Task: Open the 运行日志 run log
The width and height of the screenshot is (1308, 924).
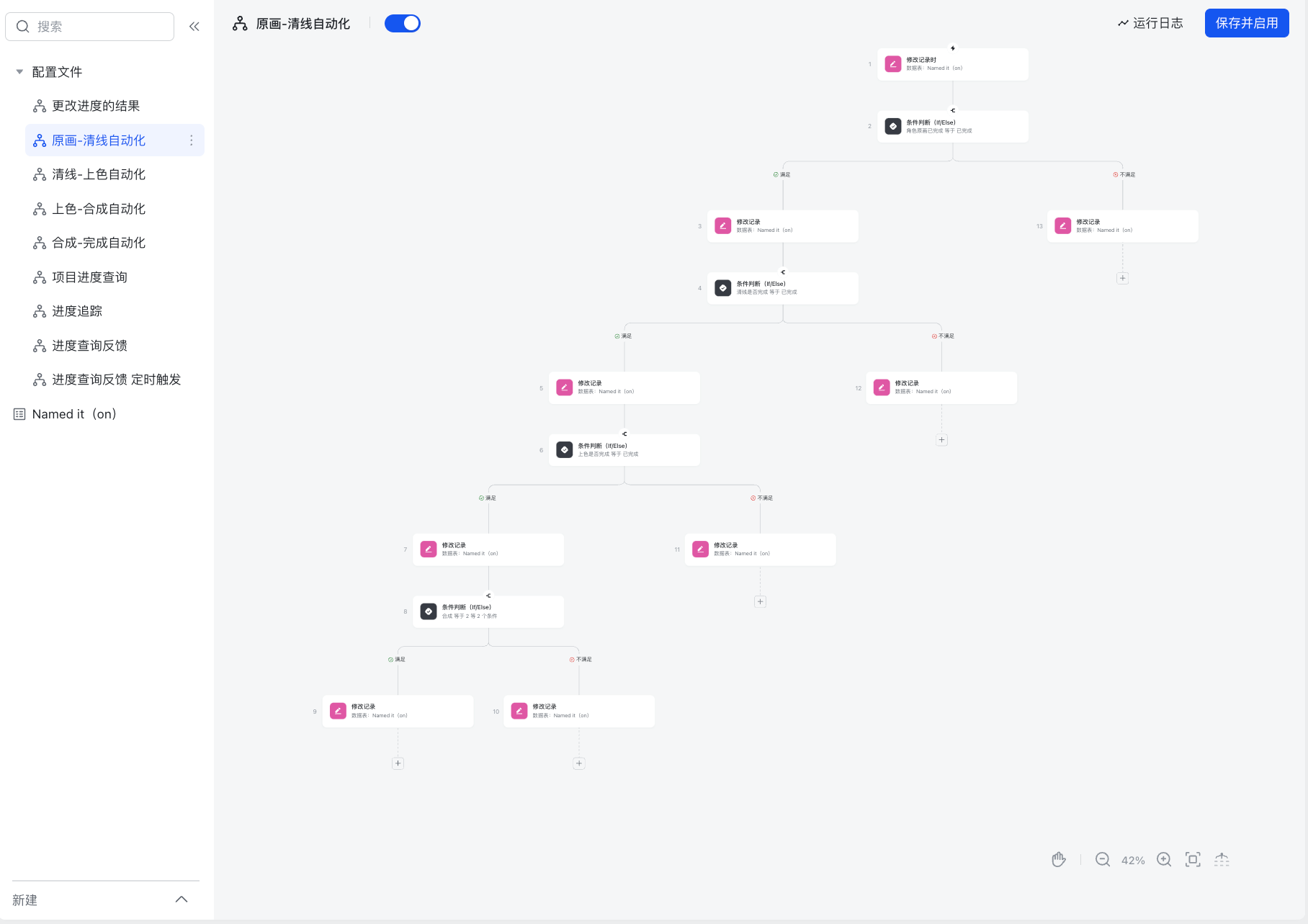Action: pyautogui.click(x=1150, y=23)
